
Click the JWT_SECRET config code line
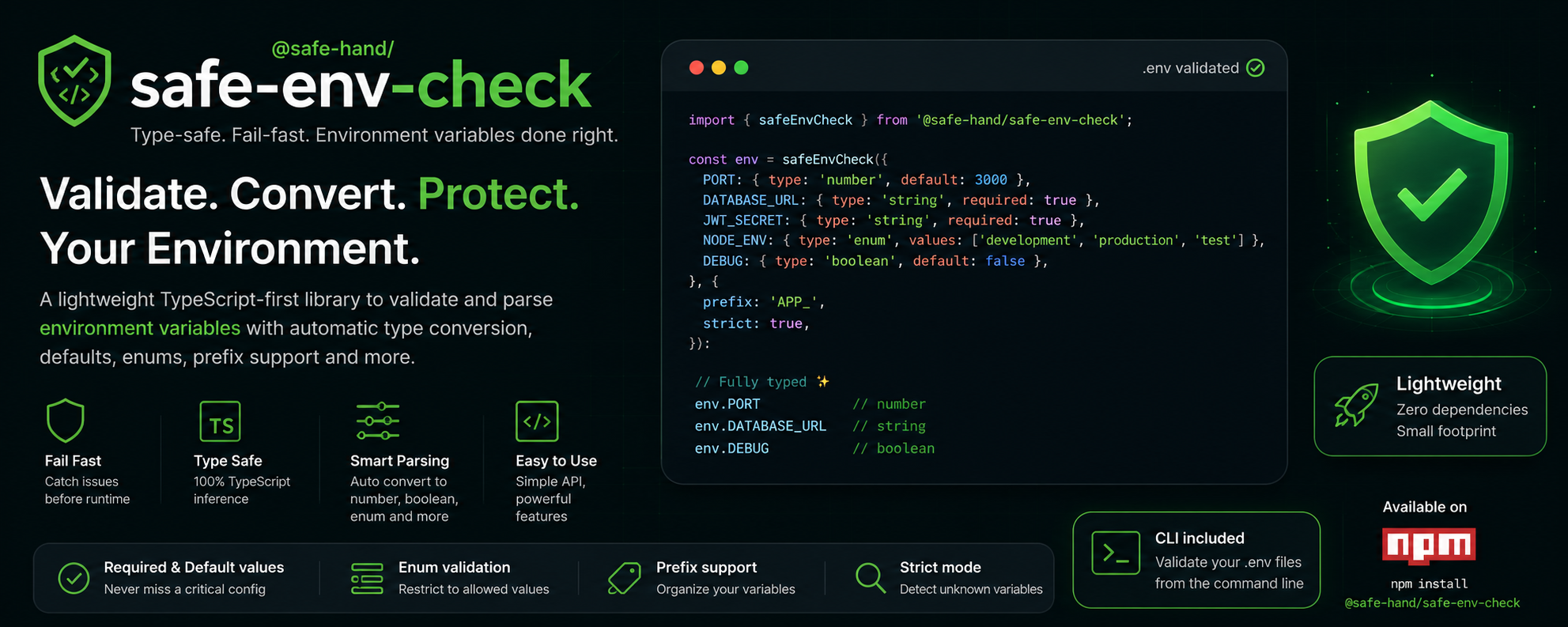click(x=894, y=221)
